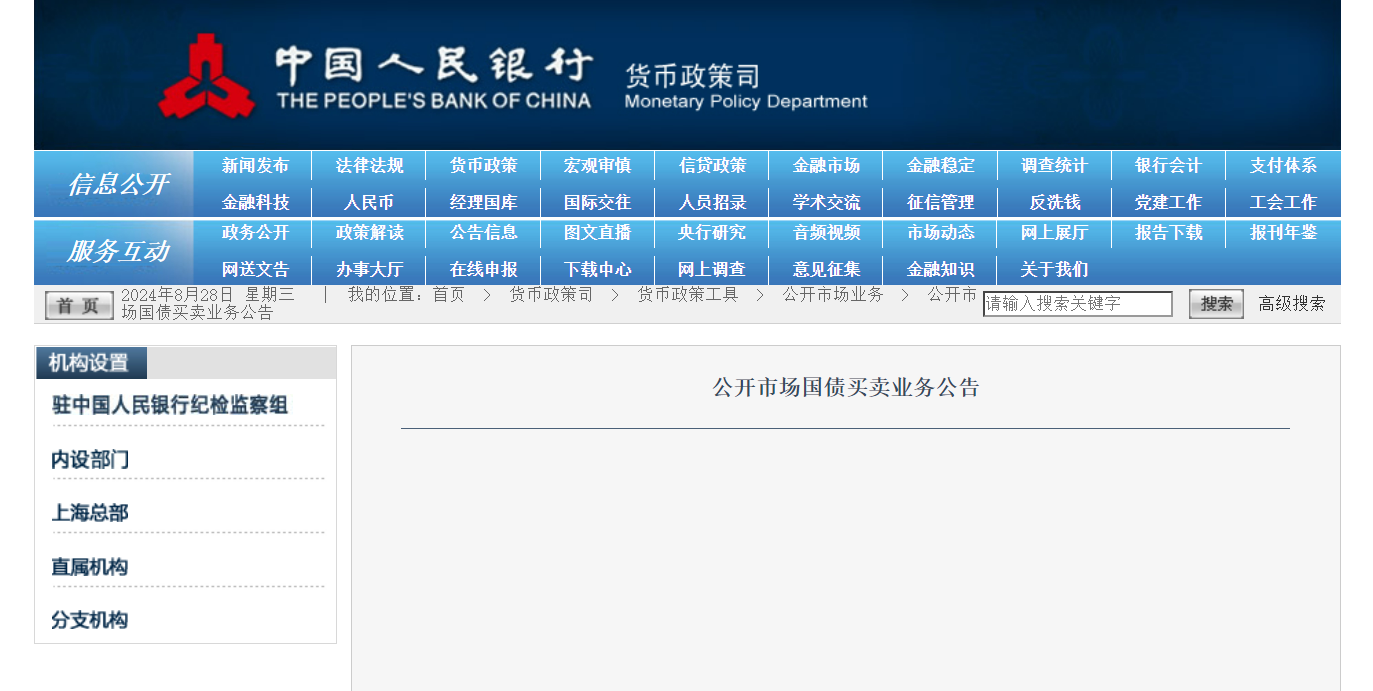
Task: Visit the 办事大厅 service hall
Action: [x=369, y=269]
